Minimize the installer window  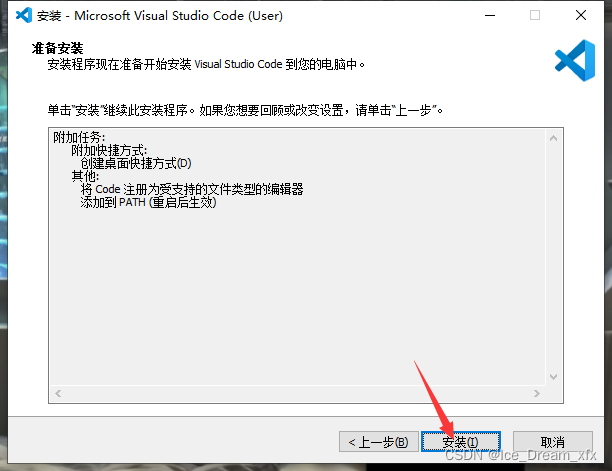coord(490,15)
